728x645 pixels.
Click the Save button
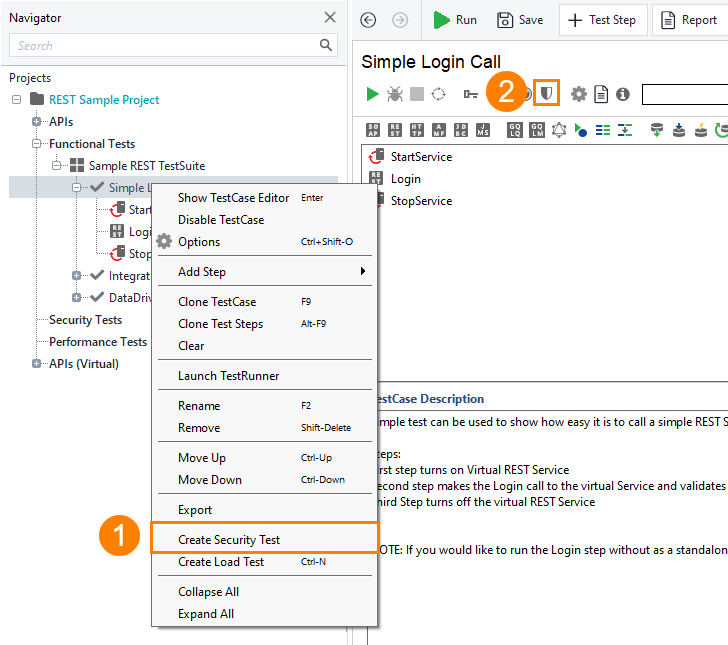tap(520, 20)
